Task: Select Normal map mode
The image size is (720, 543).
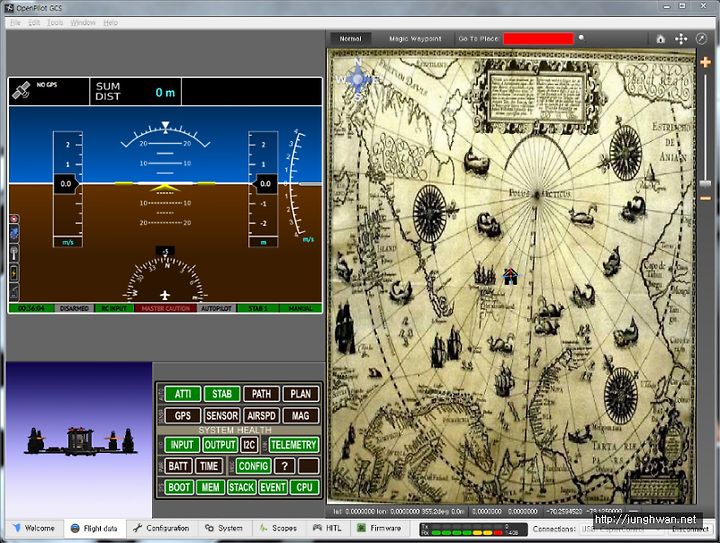Action: (350, 39)
